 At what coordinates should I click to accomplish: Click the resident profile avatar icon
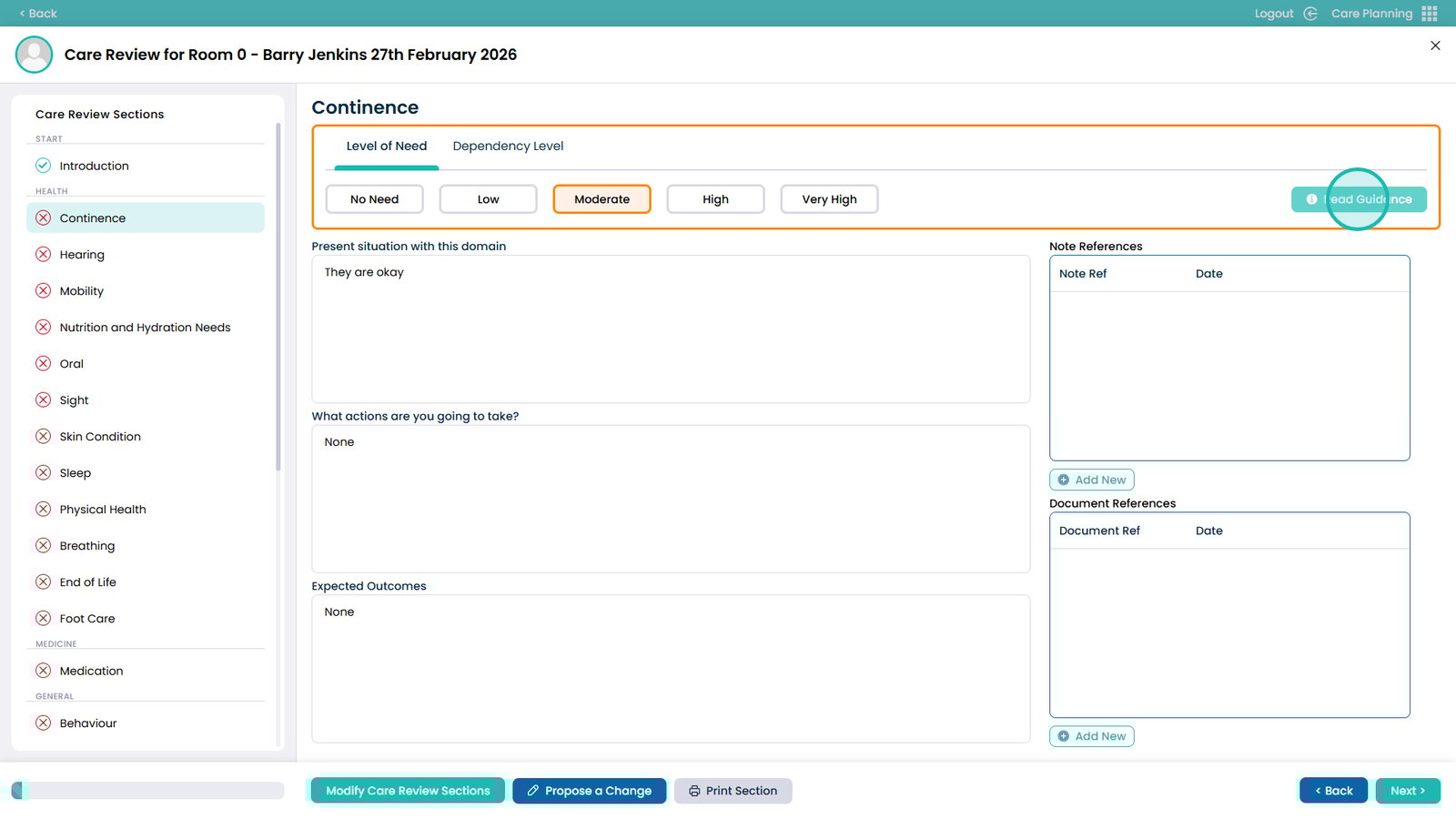[x=34, y=55]
